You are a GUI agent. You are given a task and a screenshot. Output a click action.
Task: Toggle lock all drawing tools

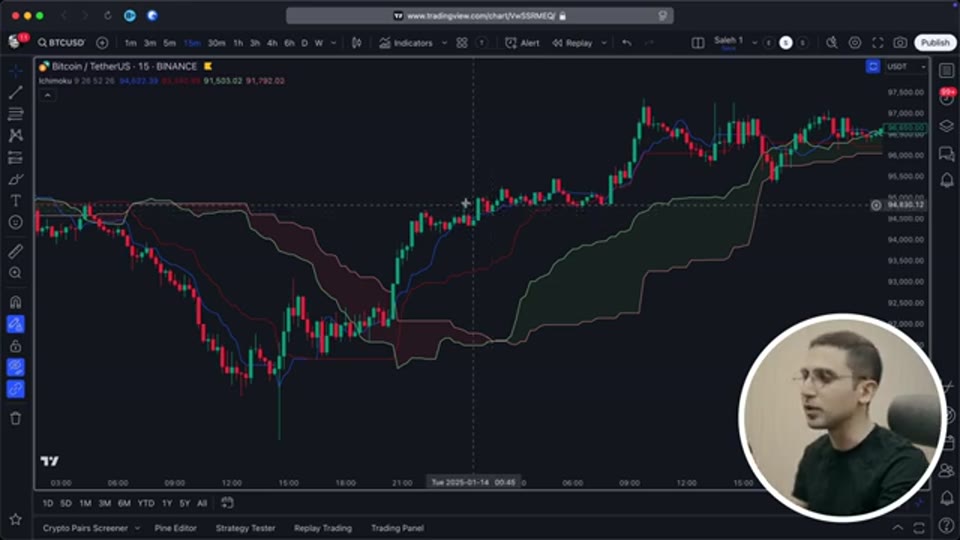click(x=15, y=346)
